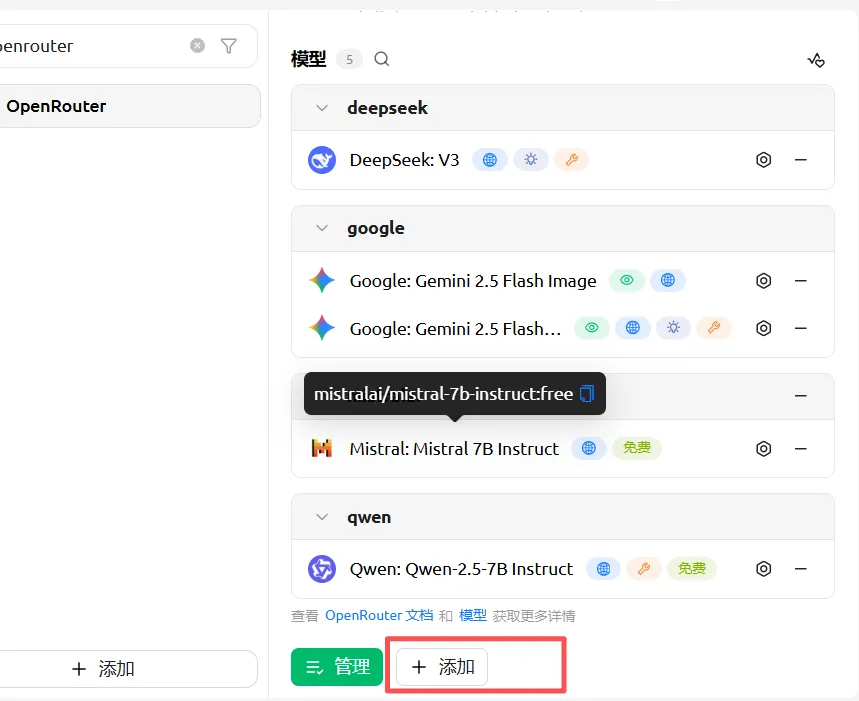
Task: Click sidebar 添加 to add a provider
Action: [127, 669]
